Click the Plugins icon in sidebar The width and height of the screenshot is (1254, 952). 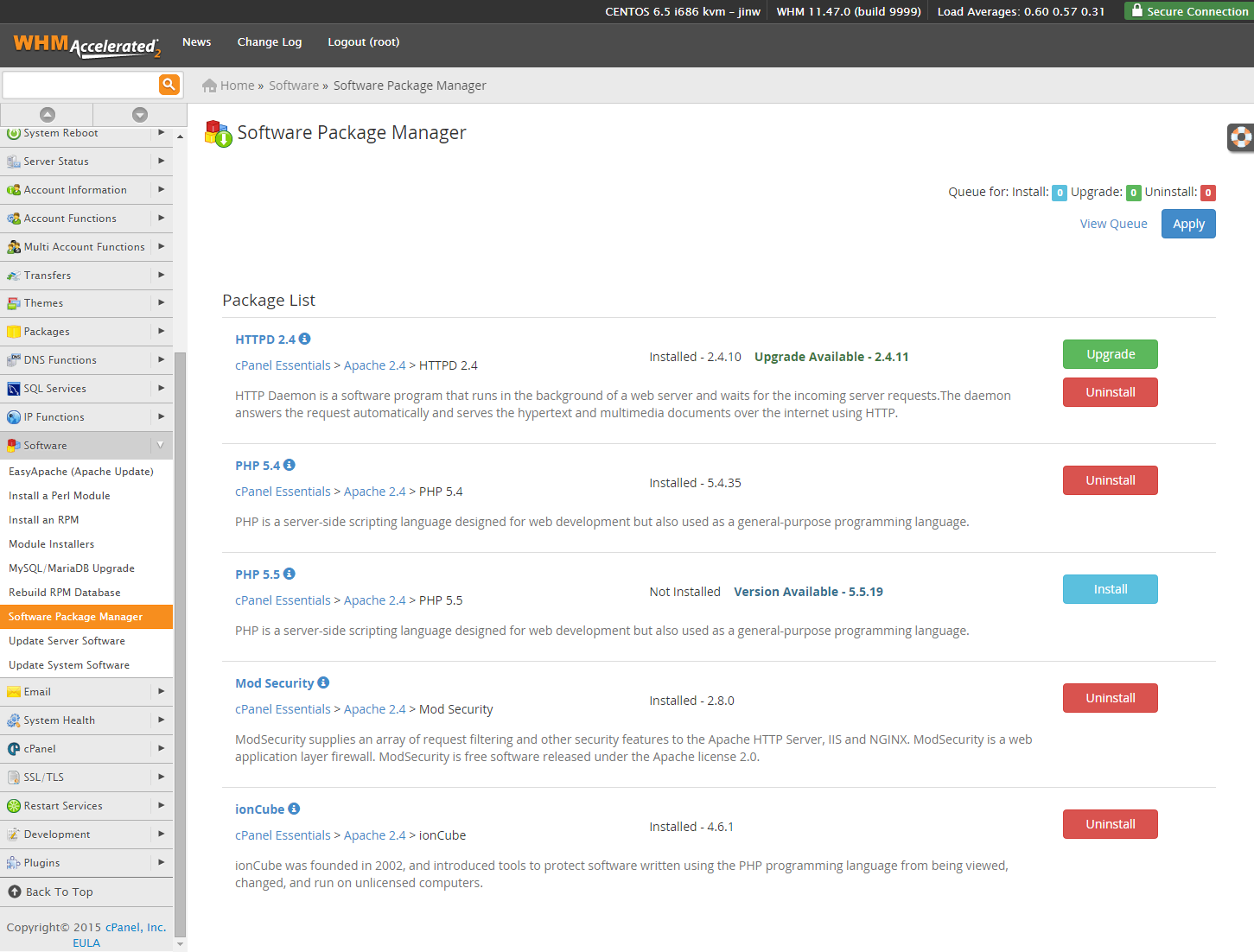(x=14, y=863)
